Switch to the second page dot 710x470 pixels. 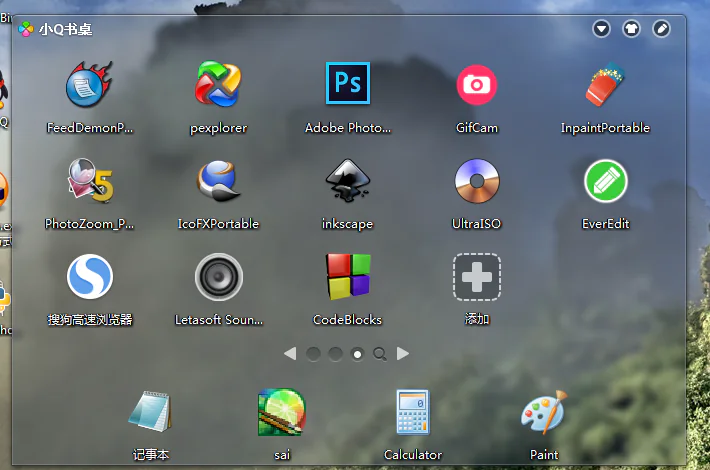(x=336, y=353)
